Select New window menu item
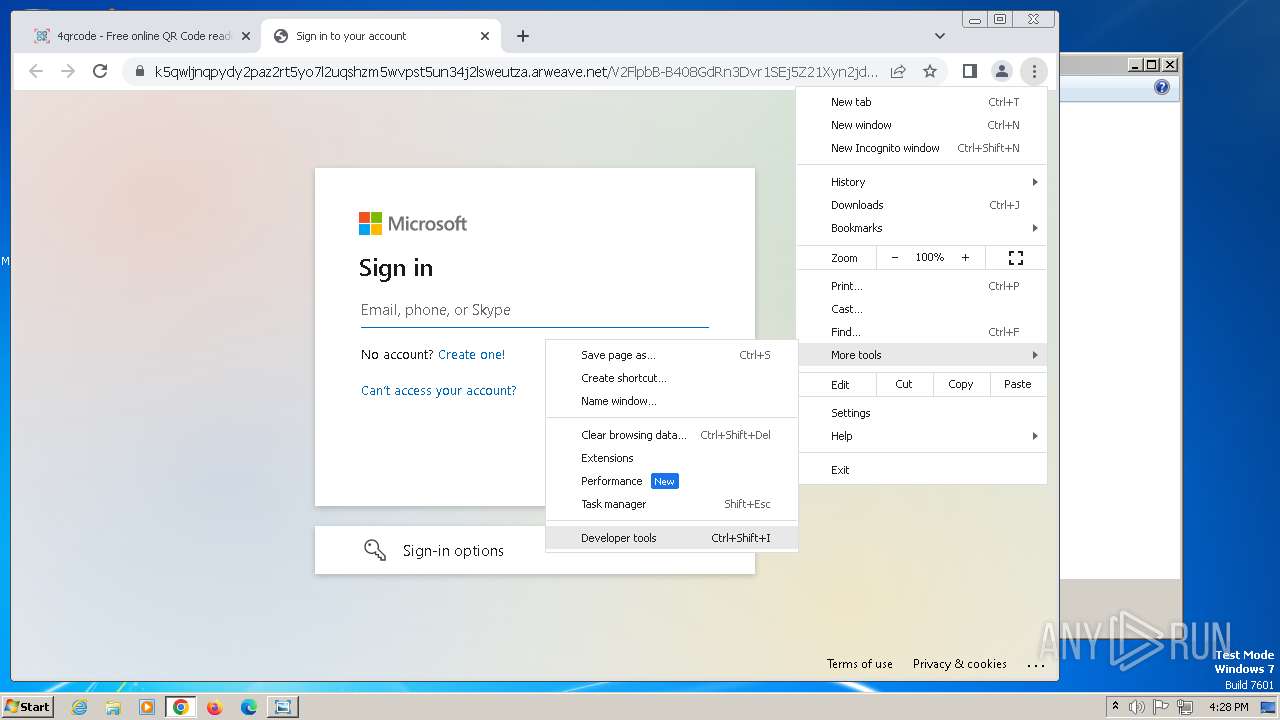The height and width of the screenshot is (720, 1280). tap(922, 125)
